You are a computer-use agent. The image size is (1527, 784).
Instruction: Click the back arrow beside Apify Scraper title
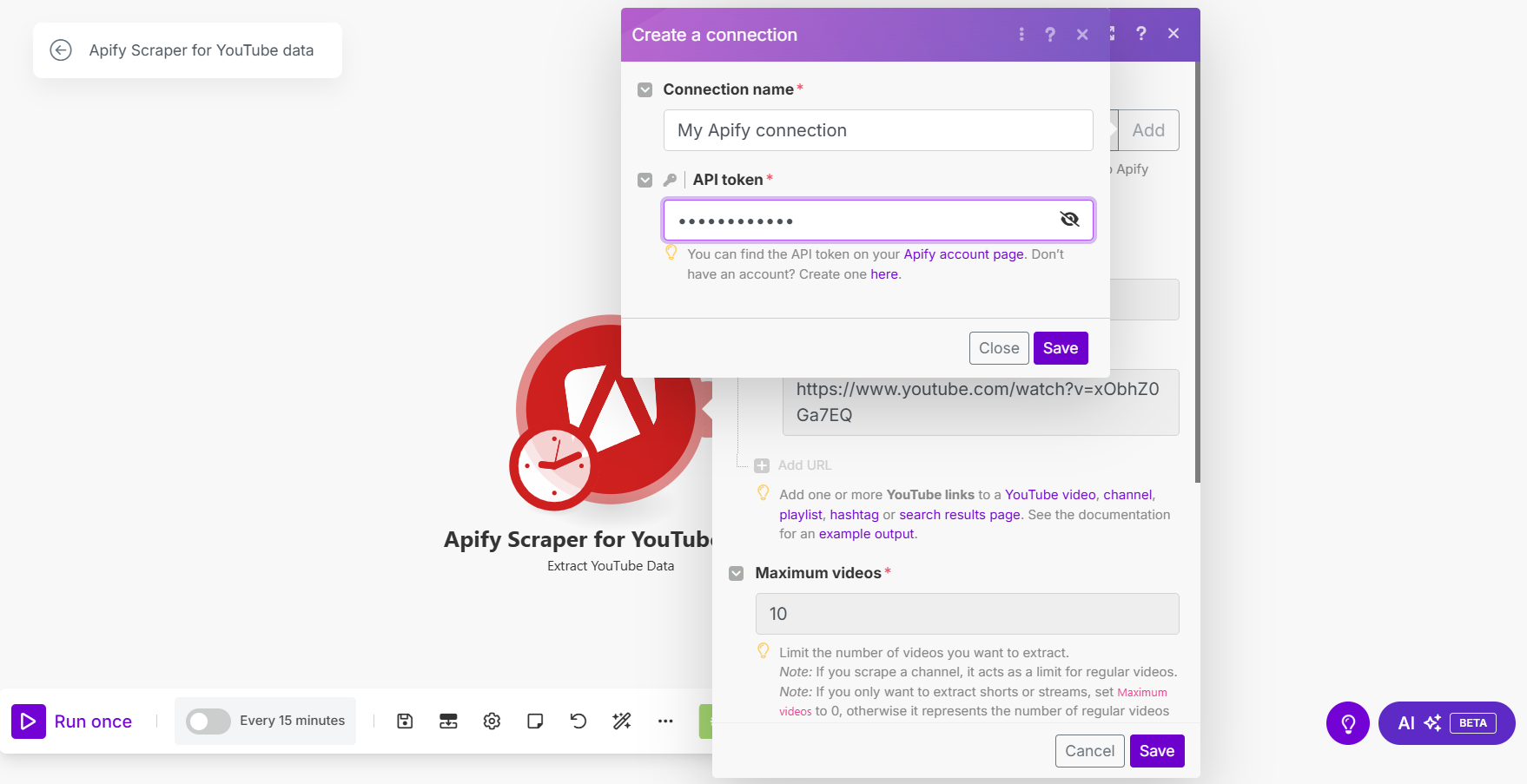click(x=61, y=50)
